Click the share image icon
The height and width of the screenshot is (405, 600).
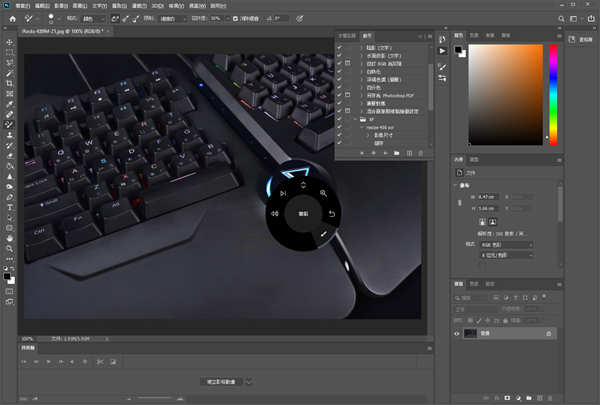[591, 18]
